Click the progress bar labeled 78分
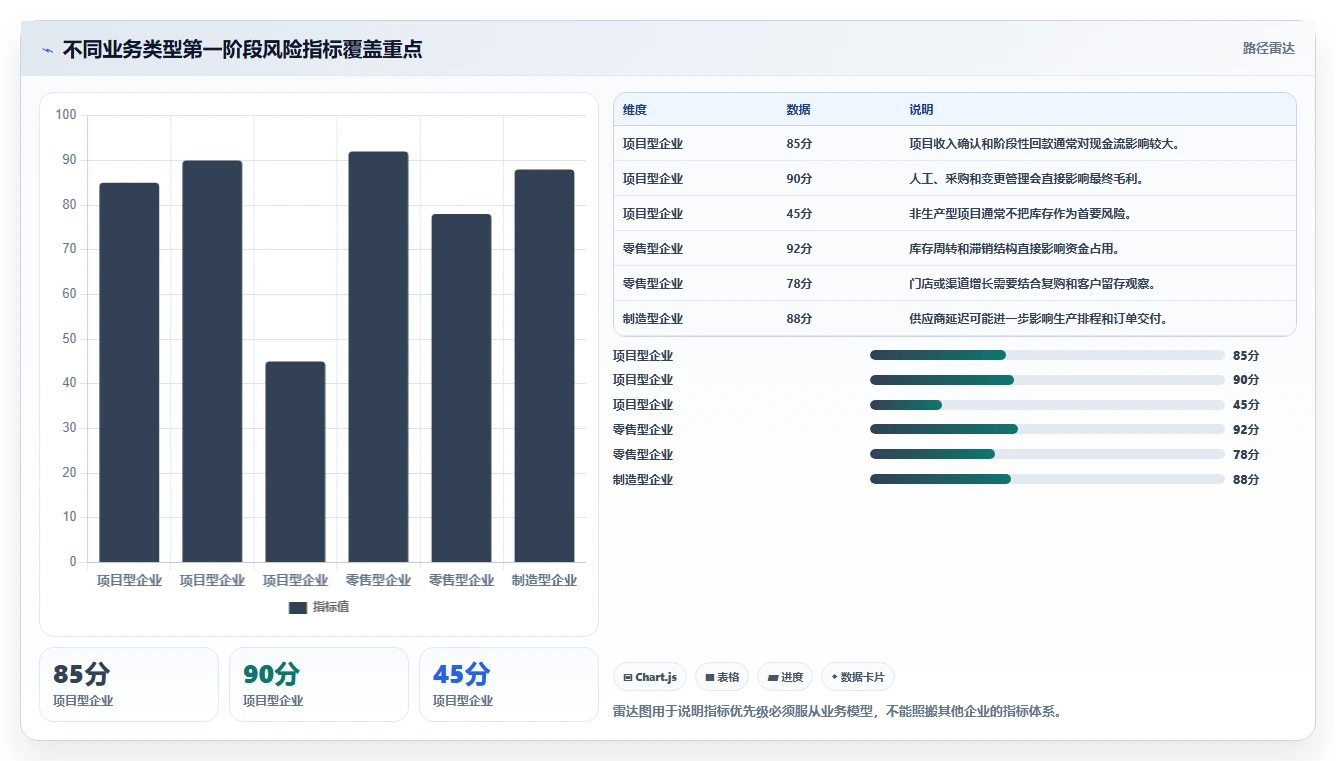Screen dimensions: 1336x761 (1047, 454)
